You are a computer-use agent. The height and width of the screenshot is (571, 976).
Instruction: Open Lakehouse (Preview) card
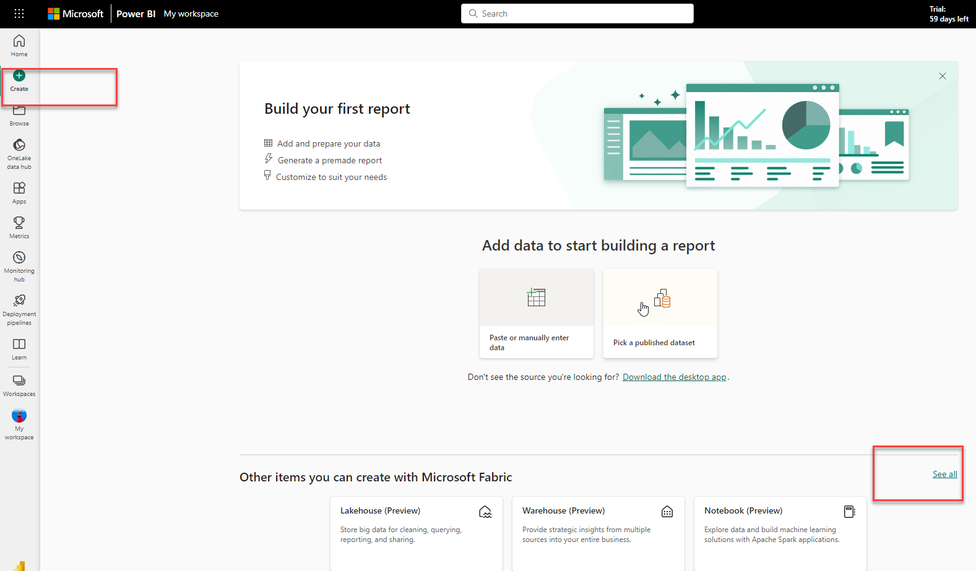(x=416, y=534)
